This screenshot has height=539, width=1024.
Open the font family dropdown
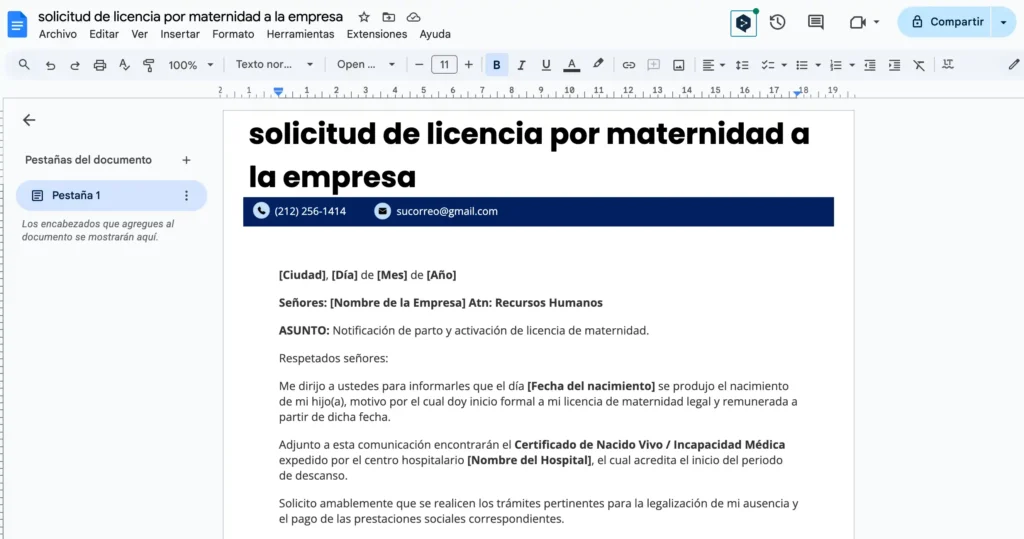pos(365,65)
